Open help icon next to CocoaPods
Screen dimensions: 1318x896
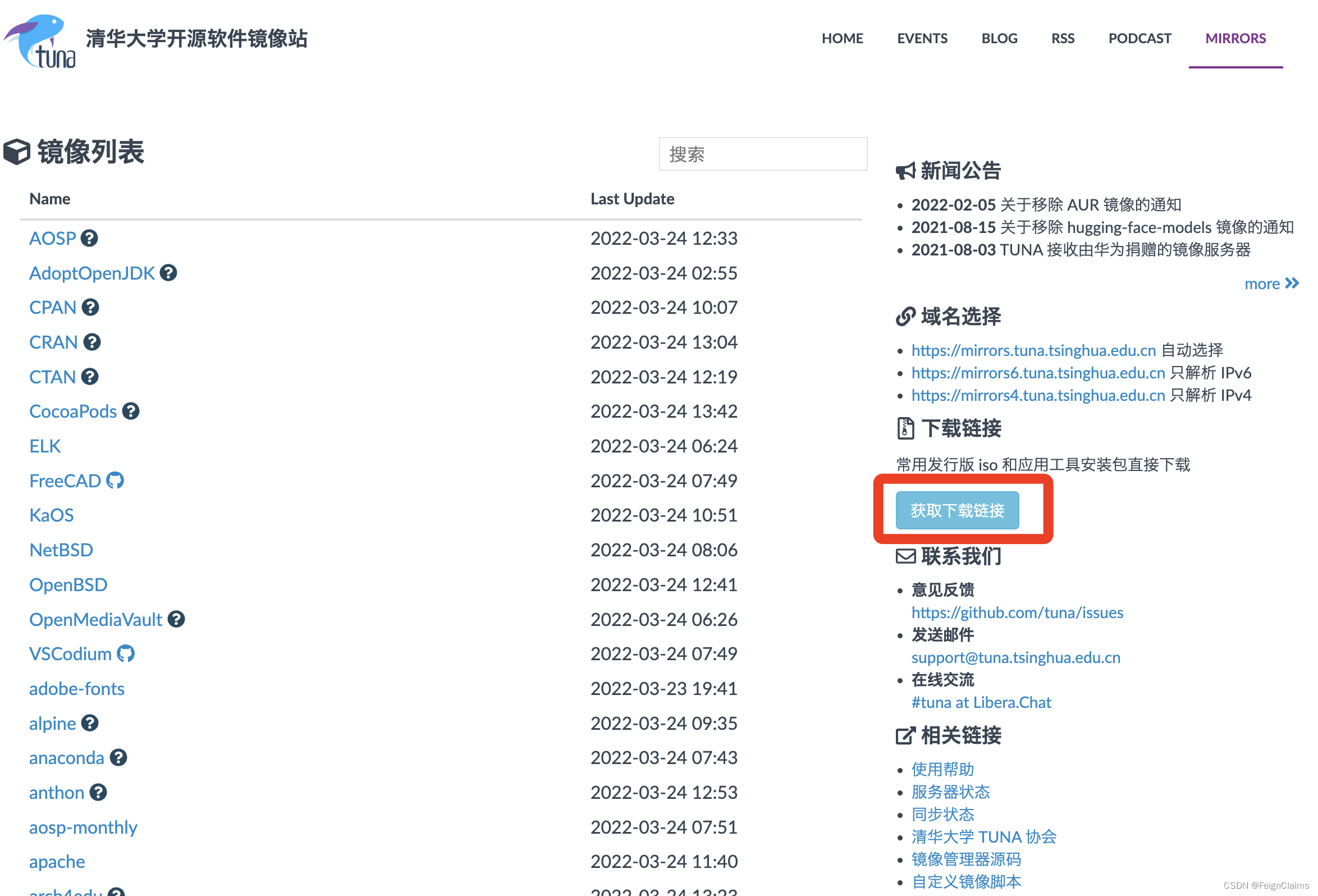pyautogui.click(x=131, y=411)
